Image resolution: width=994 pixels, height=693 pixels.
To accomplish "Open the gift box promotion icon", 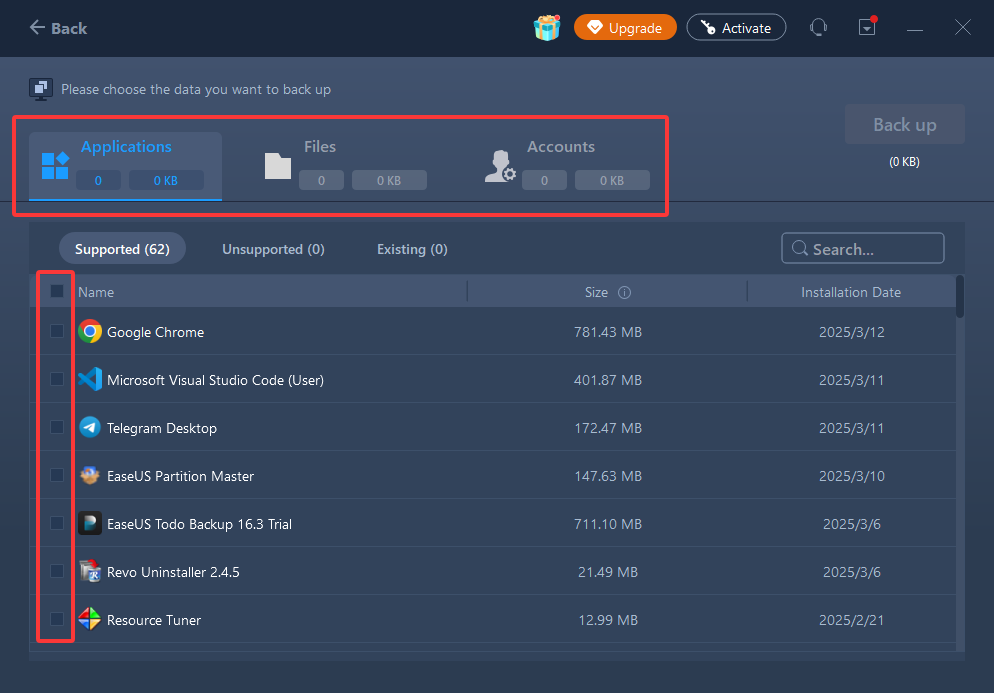I will pos(546,27).
